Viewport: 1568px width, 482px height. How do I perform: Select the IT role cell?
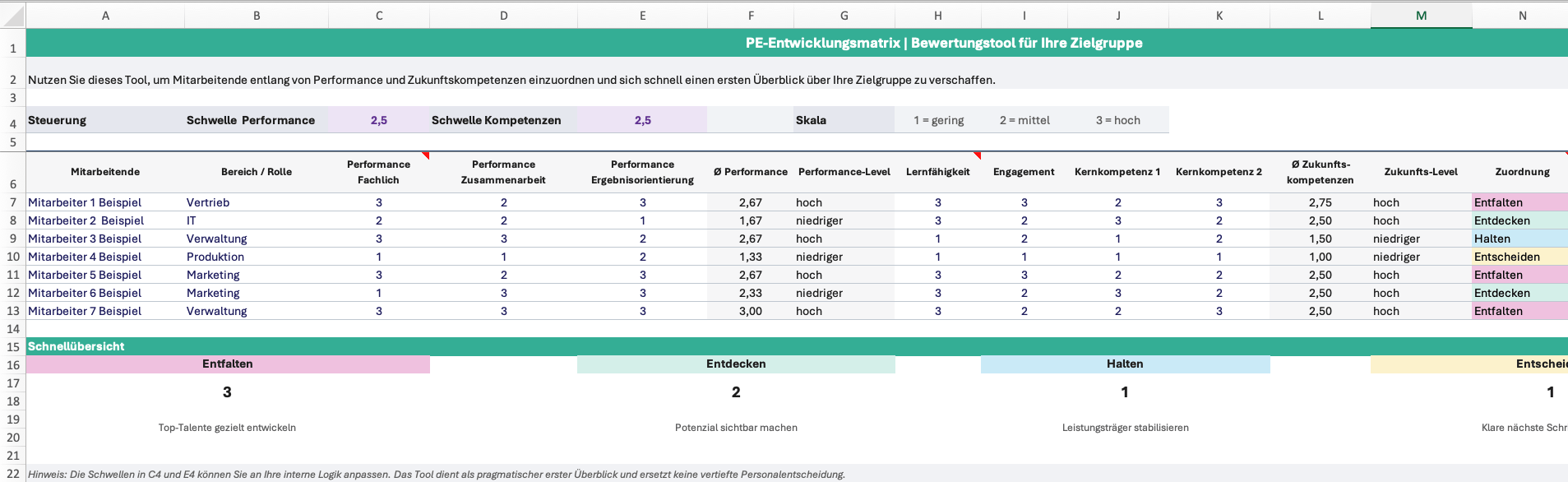click(257, 220)
